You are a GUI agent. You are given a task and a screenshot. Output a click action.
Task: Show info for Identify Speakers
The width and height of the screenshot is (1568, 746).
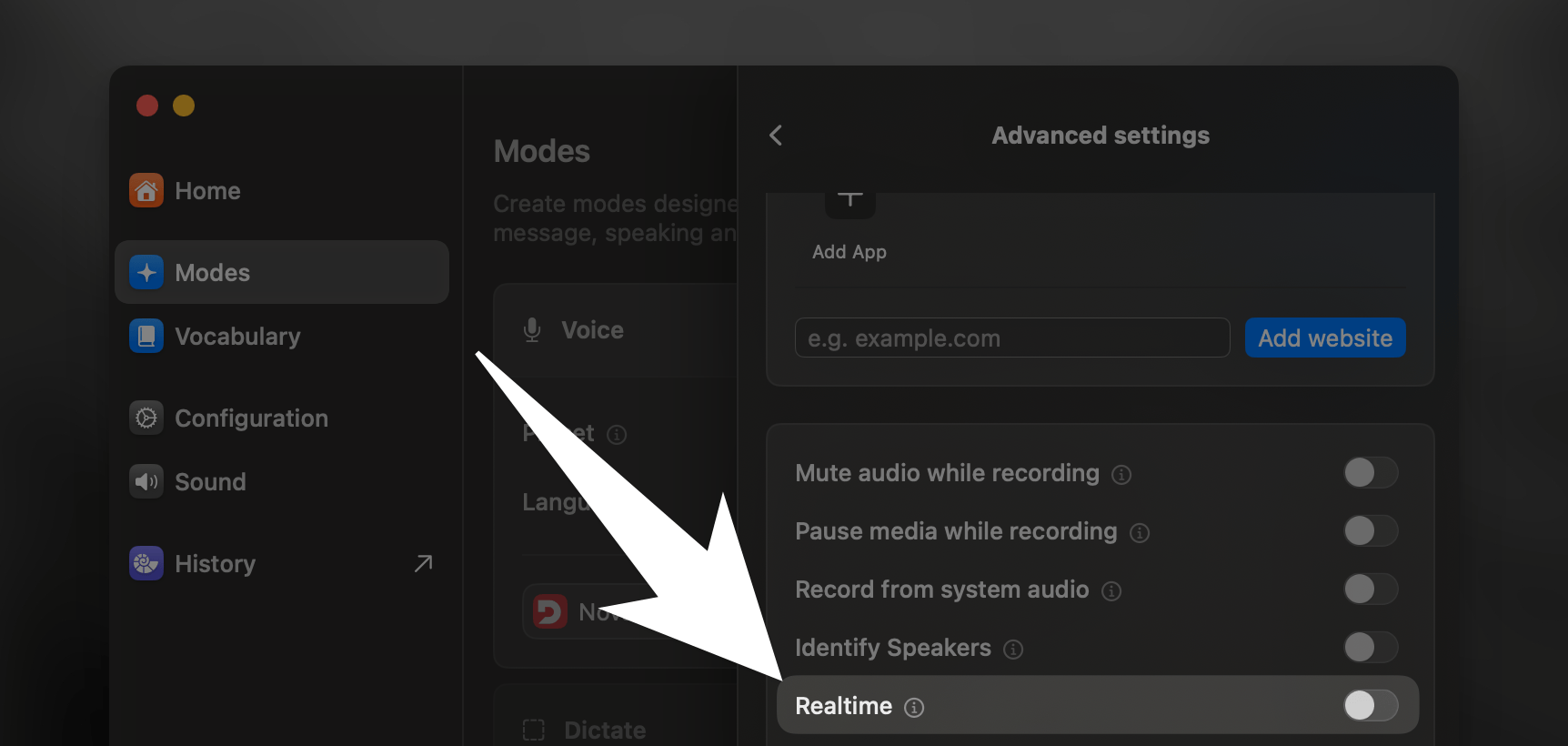pos(1013,649)
